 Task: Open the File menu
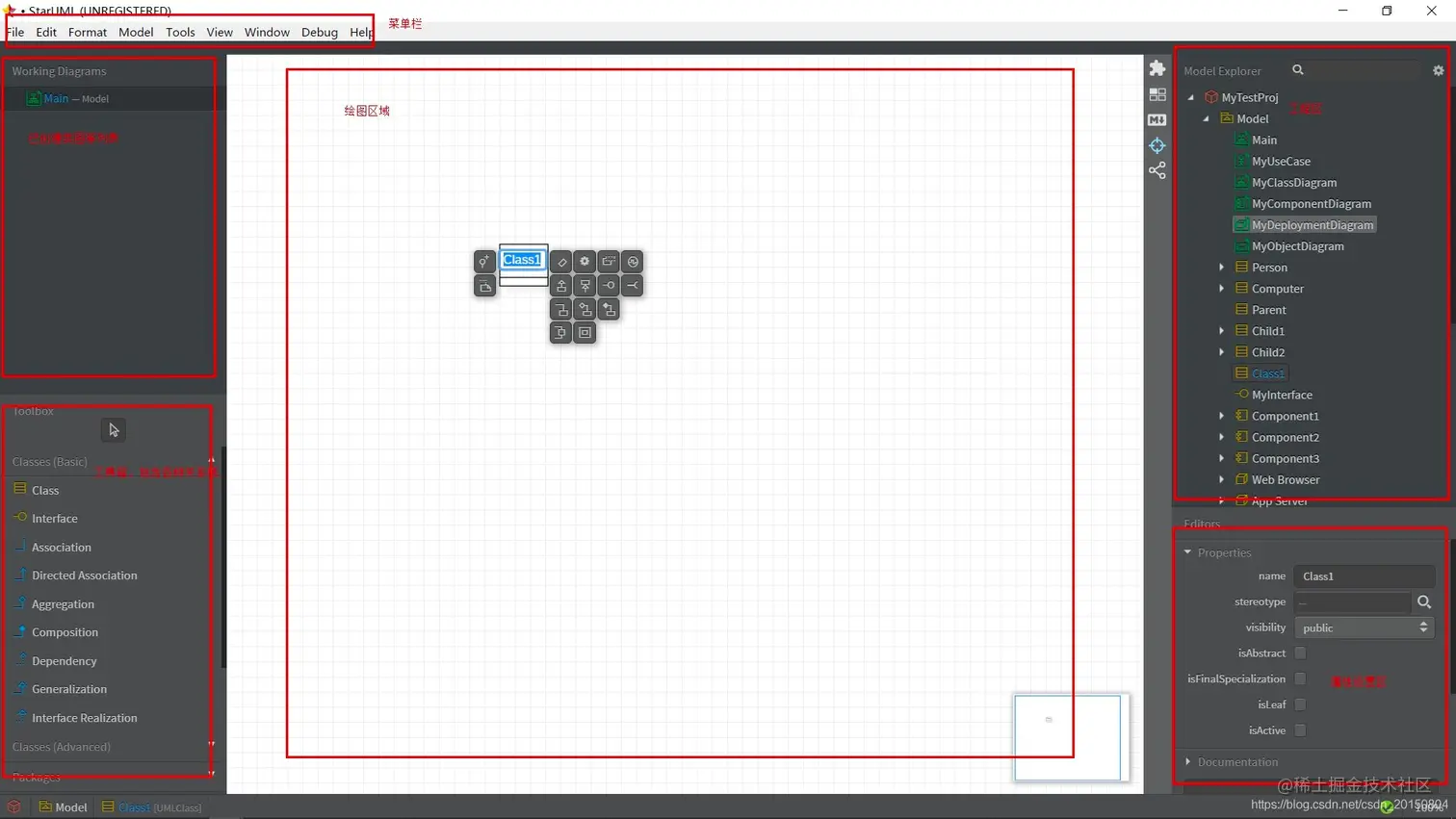click(x=16, y=32)
